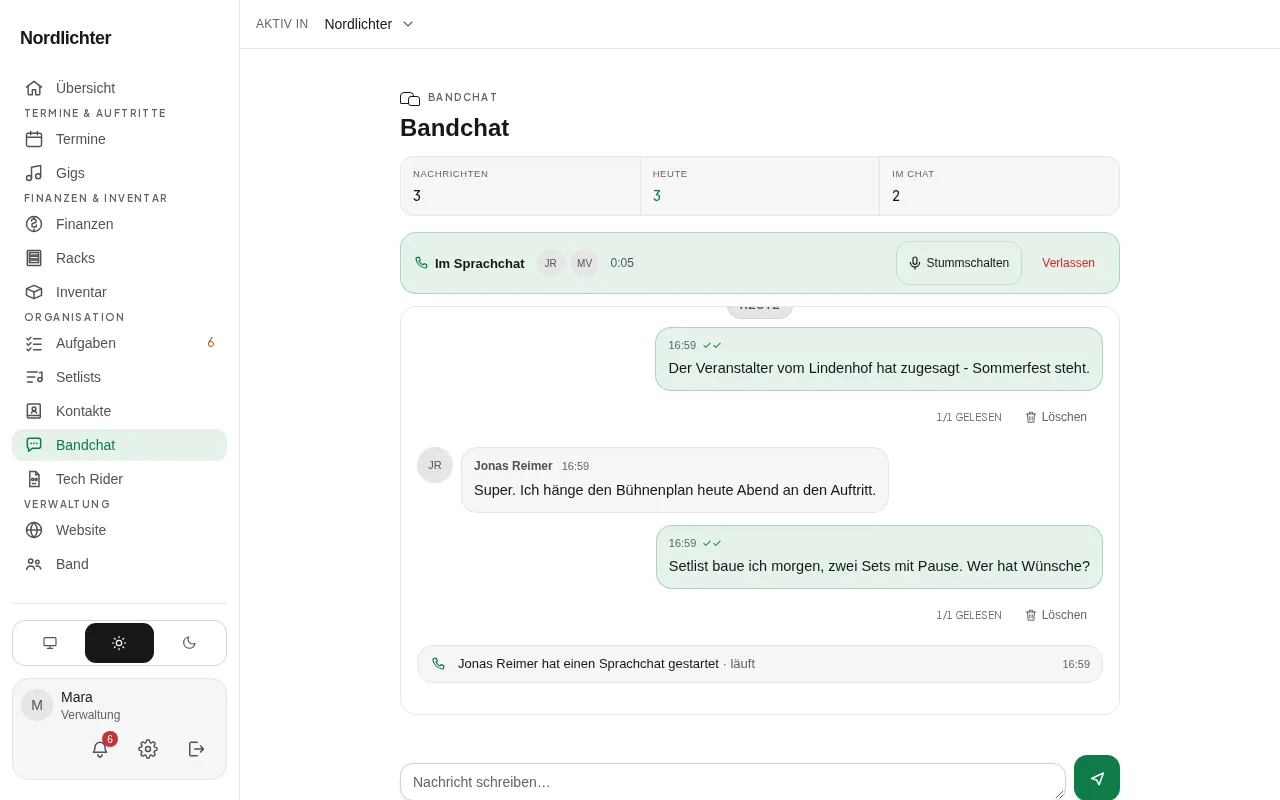
Task: Send the message with the paper-plane button
Action: [1097, 778]
